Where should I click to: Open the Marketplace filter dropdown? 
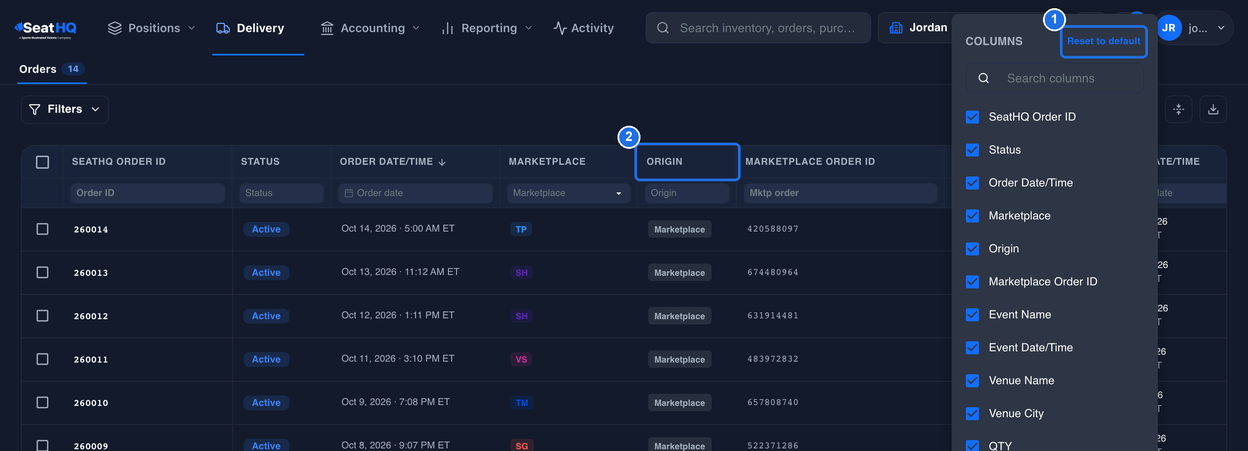point(569,193)
